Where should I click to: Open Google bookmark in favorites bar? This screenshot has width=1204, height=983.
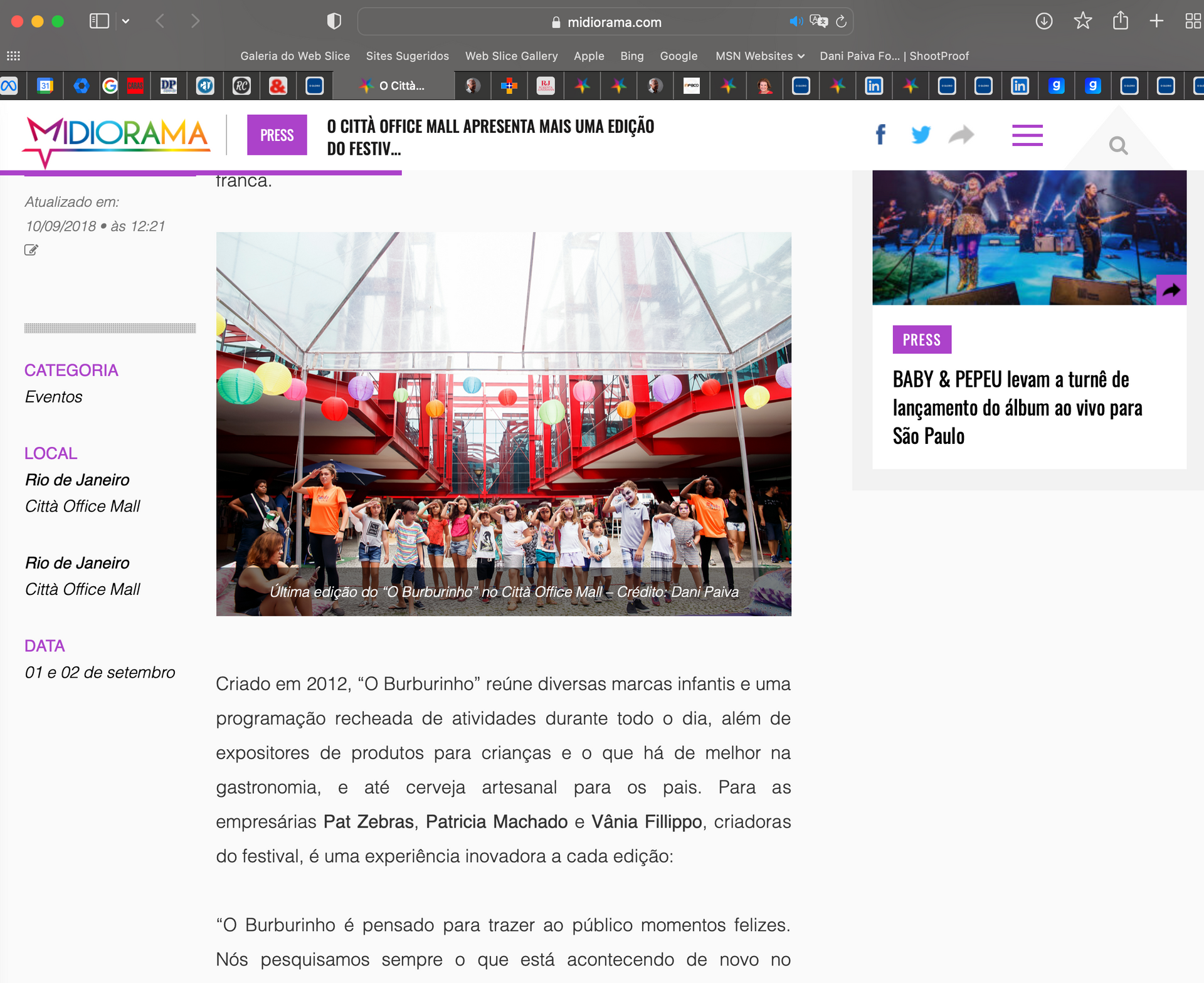679,56
